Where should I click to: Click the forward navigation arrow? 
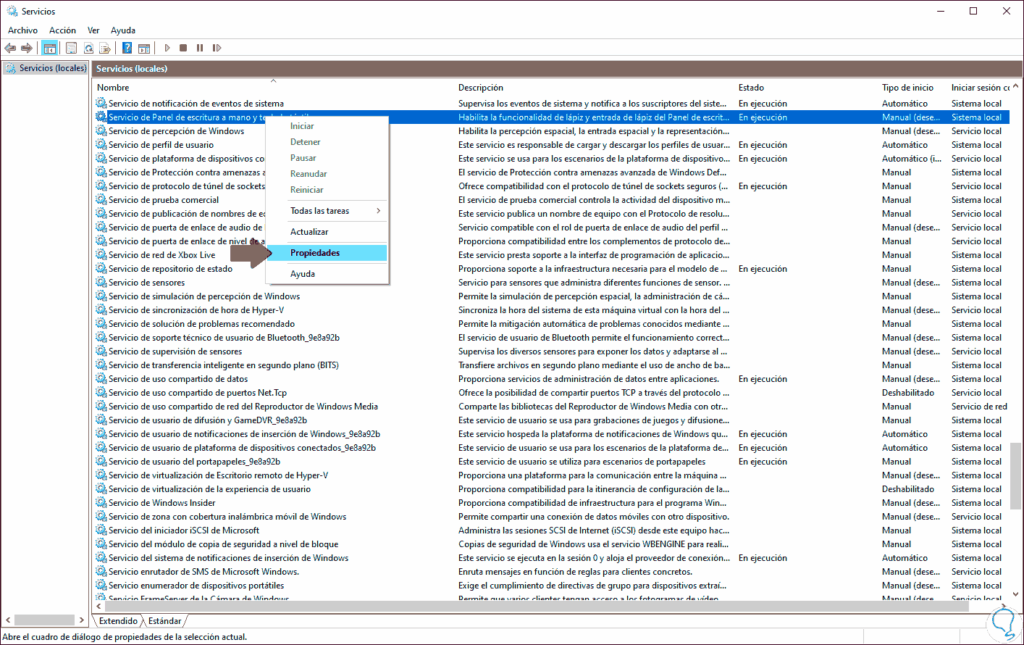point(28,47)
